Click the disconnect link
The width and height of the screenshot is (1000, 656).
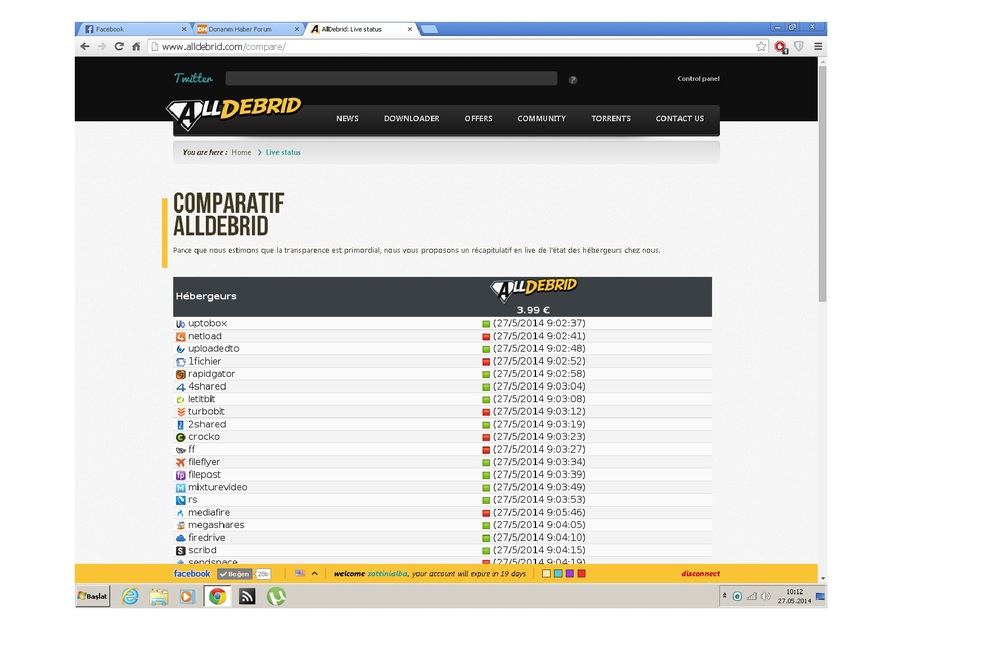[700, 574]
